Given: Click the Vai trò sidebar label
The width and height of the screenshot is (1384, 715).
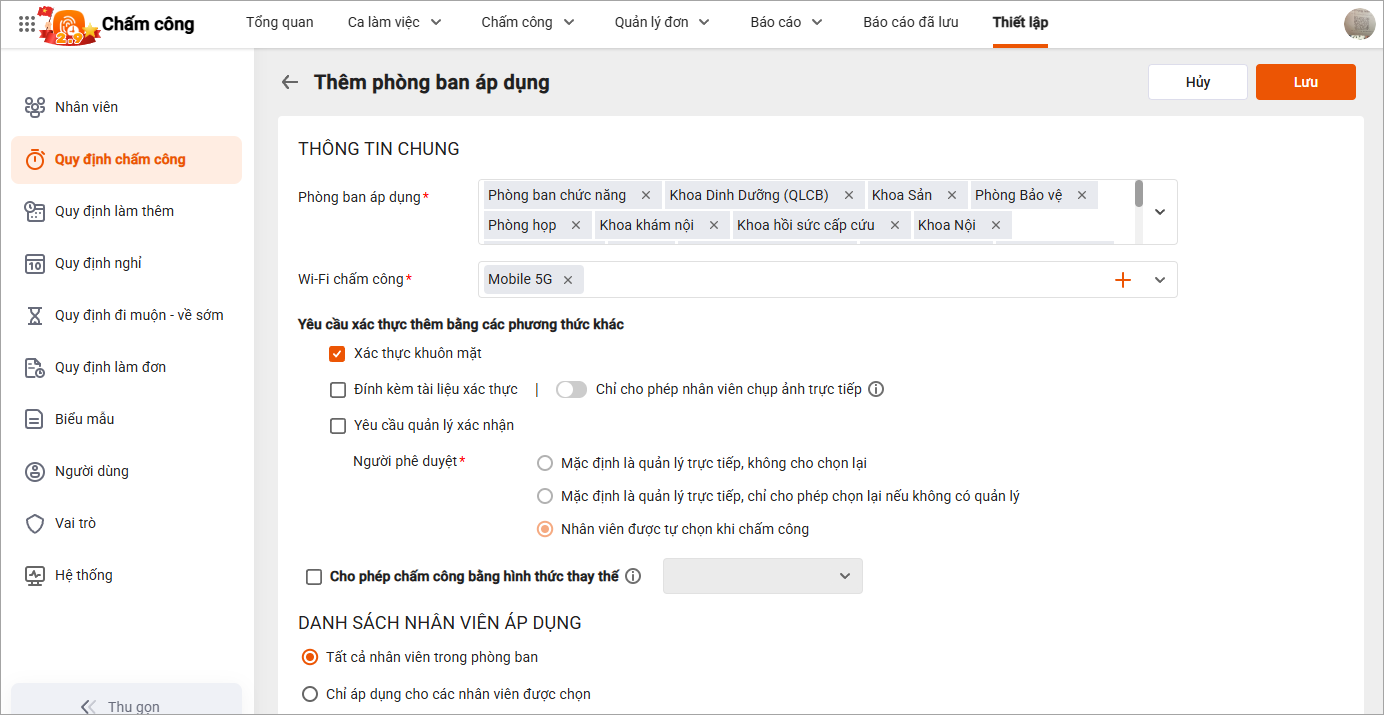Looking at the screenshot, I should pyautogui.click(x=75, y=523).
